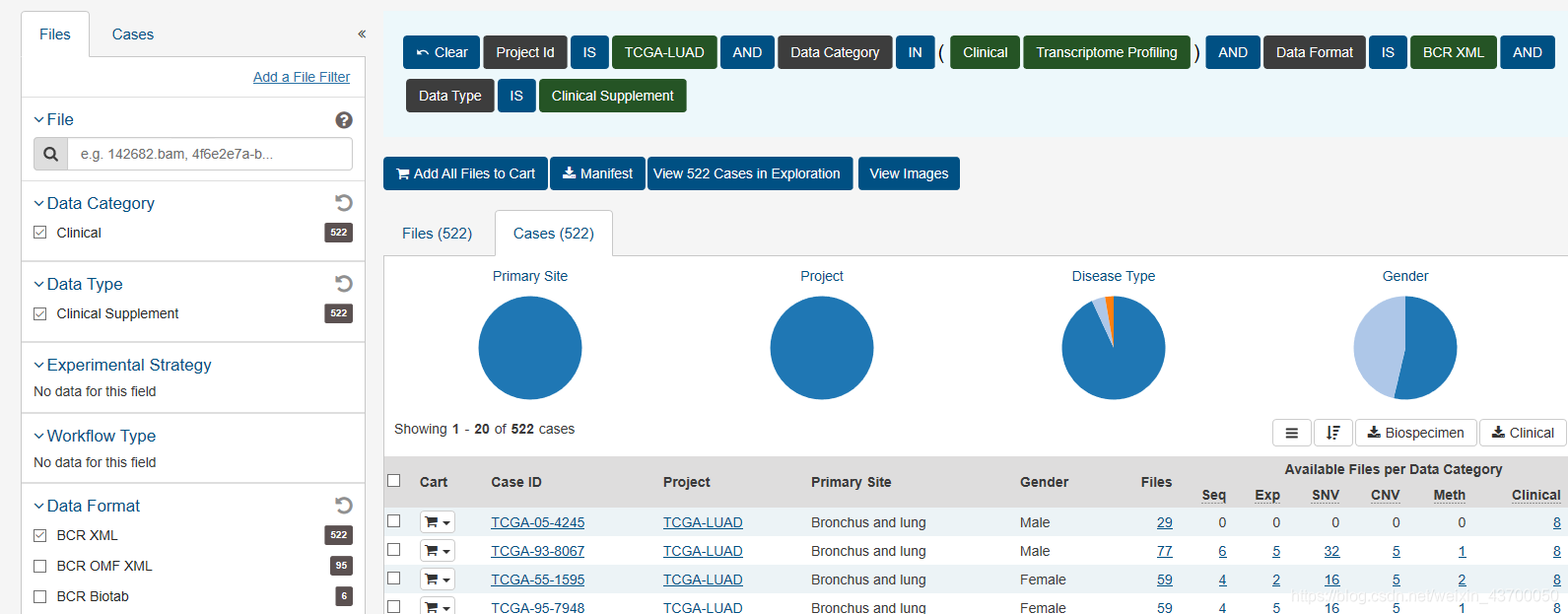Download Clinical data button
The image size is (1568, 614).
(x=1523, y=433)
